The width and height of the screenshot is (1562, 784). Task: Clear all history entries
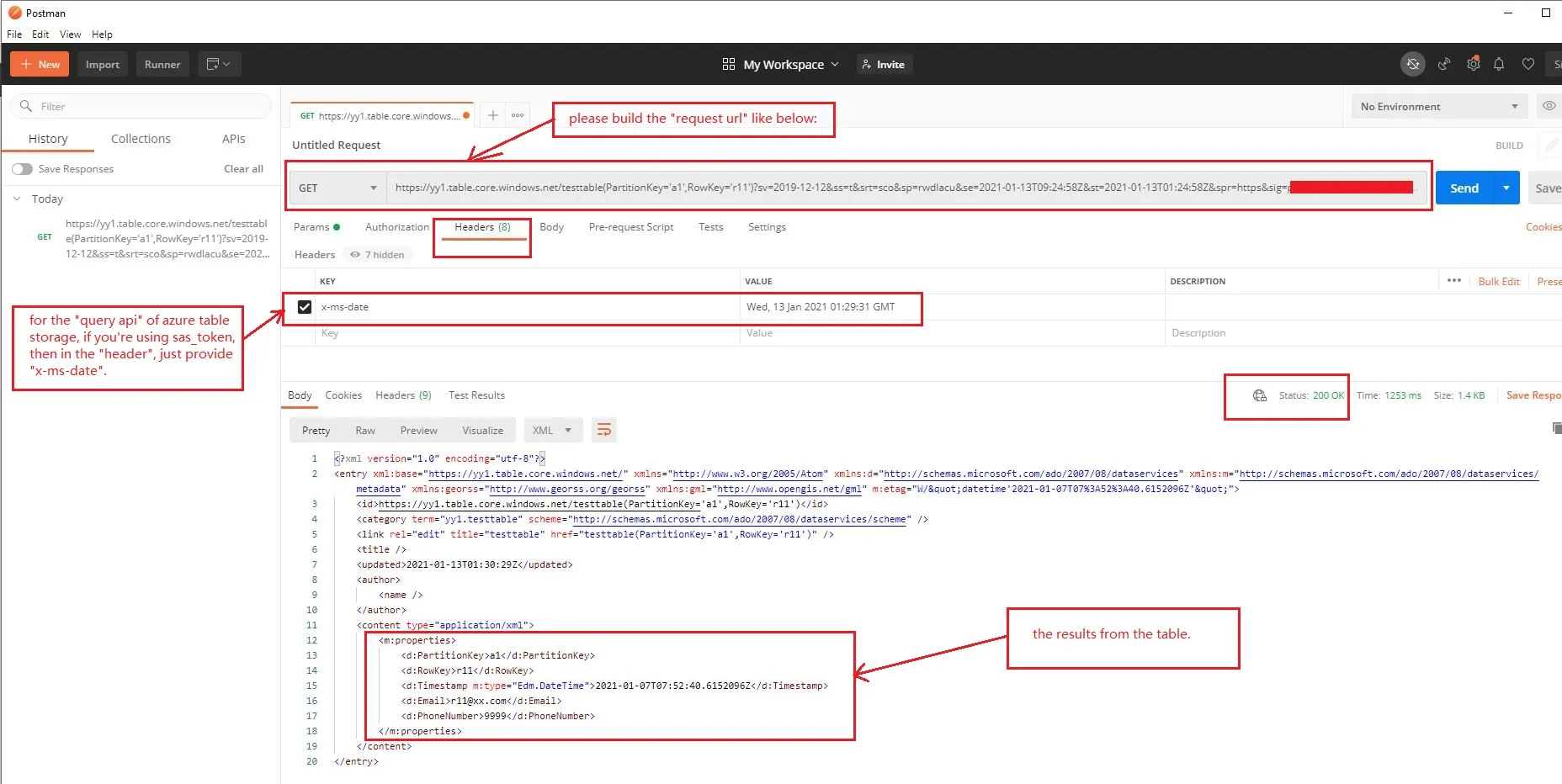click(x=243, y=168)
